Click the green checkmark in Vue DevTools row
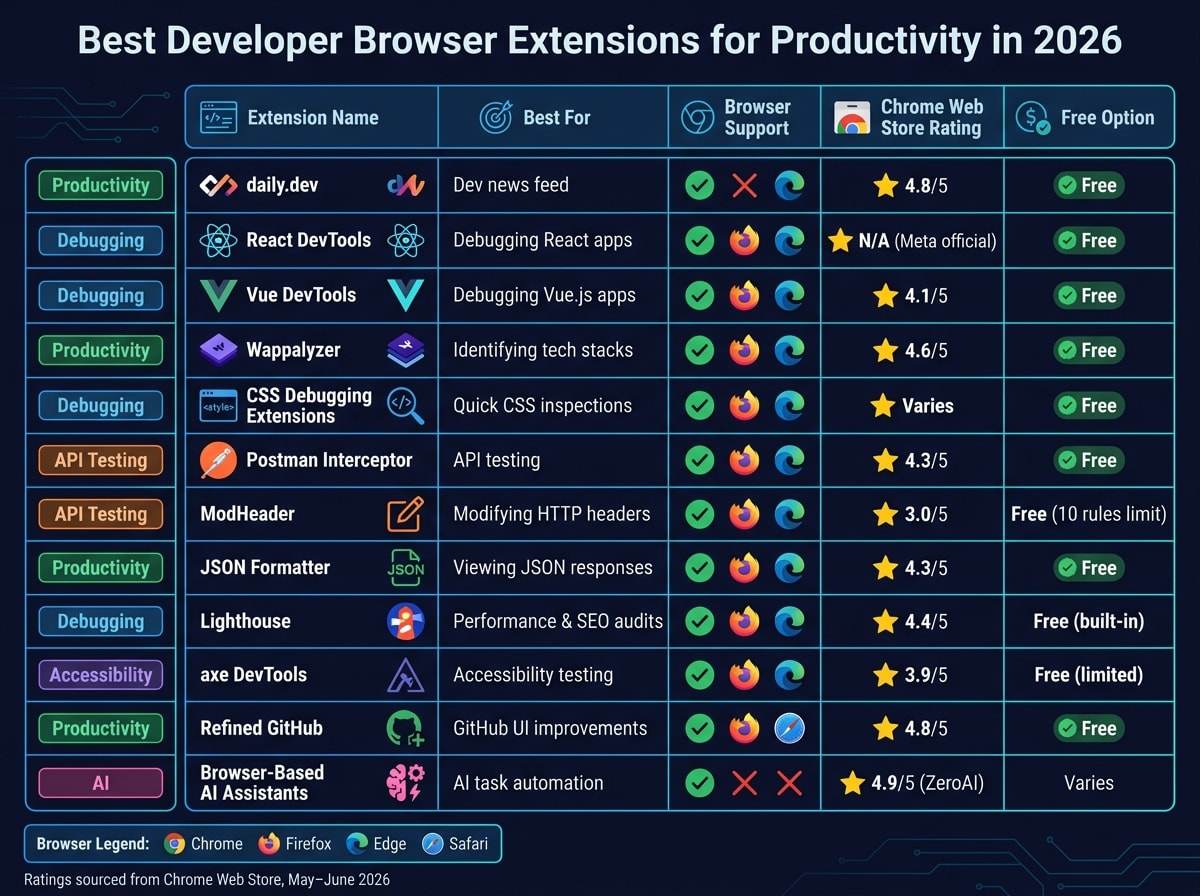This screenshot has width=1200, height=896. point(700,296)
